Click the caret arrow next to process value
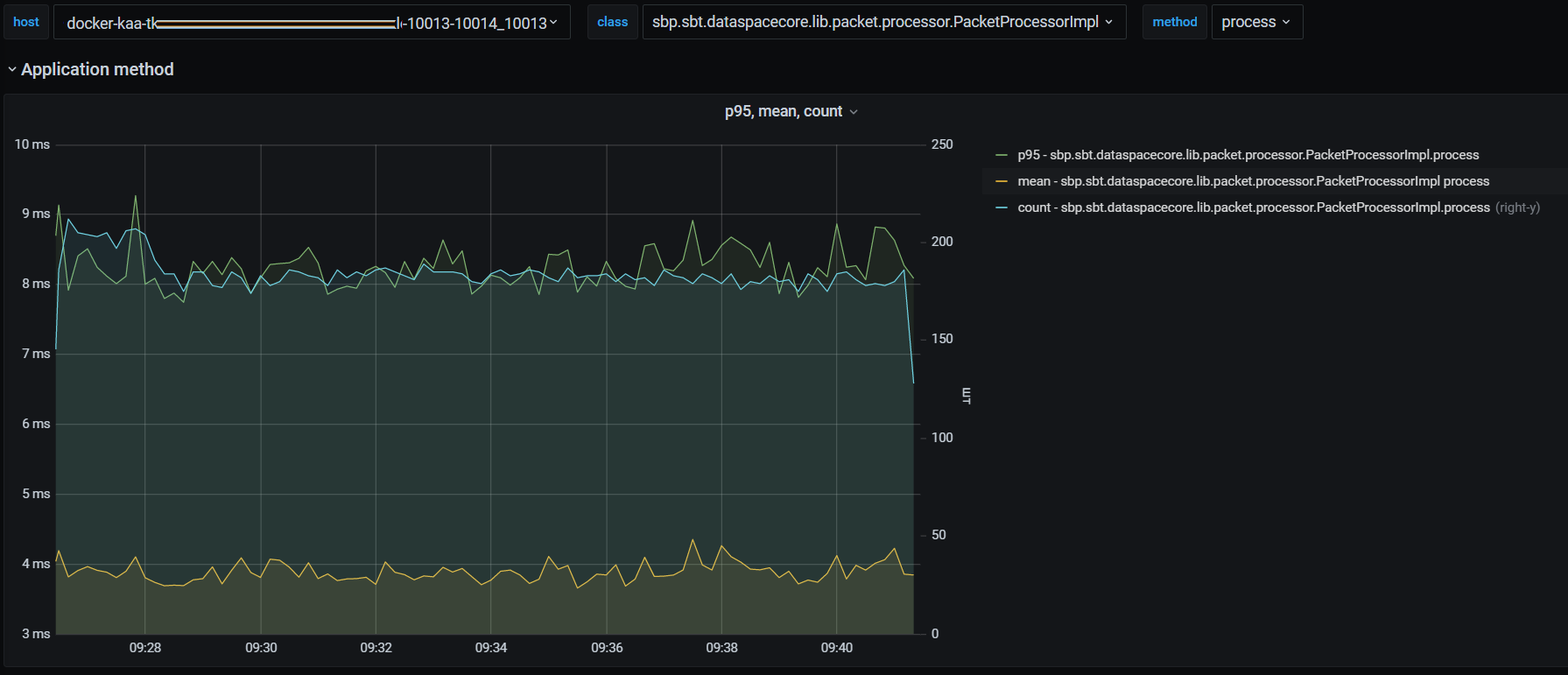 1286,23
